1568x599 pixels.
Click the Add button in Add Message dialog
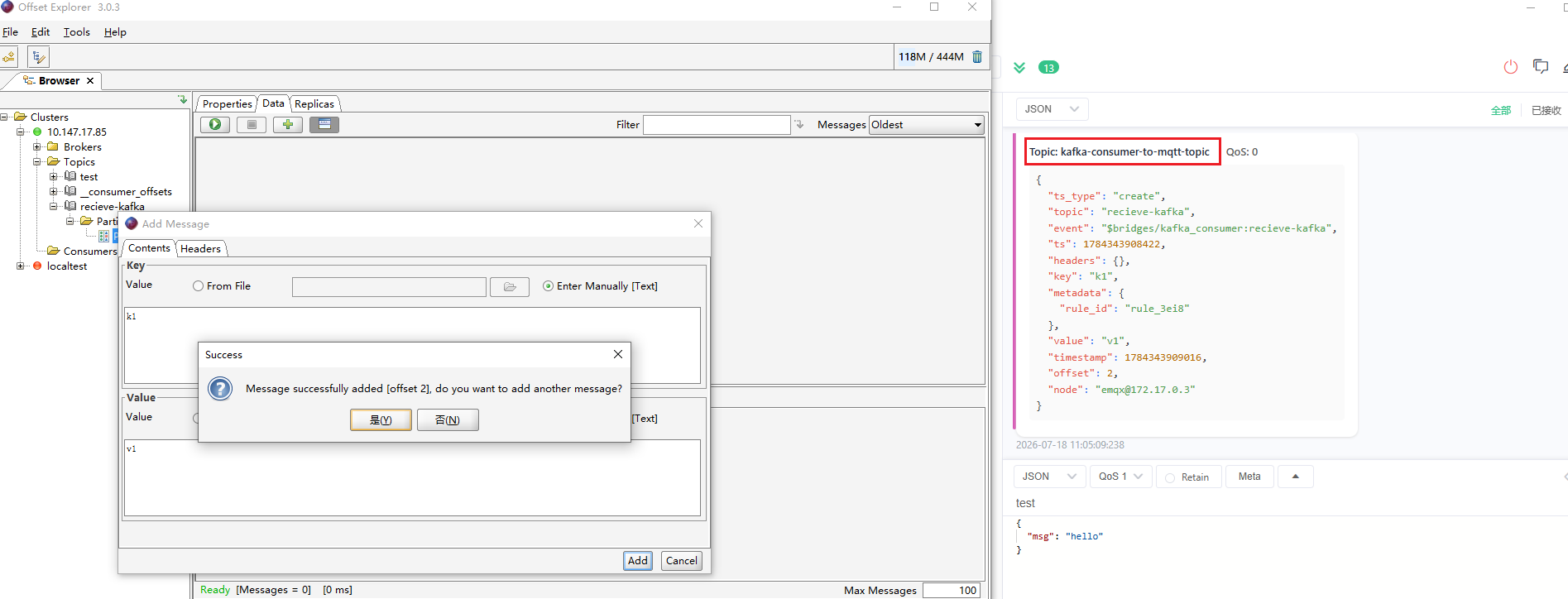point(638,561)
